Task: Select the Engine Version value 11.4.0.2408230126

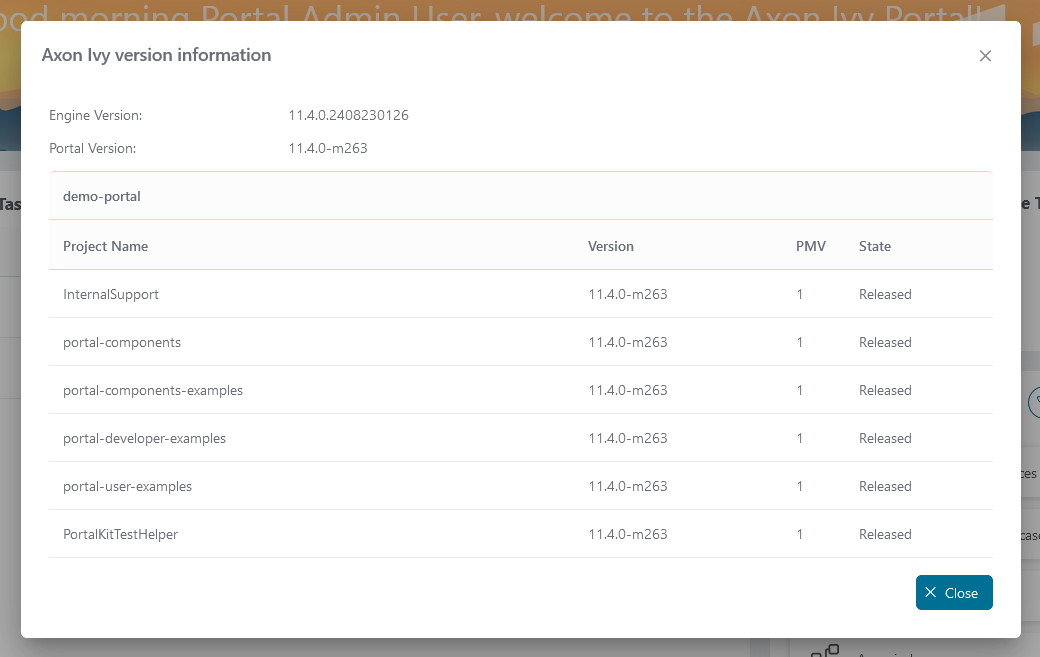Action: [348, 115]
